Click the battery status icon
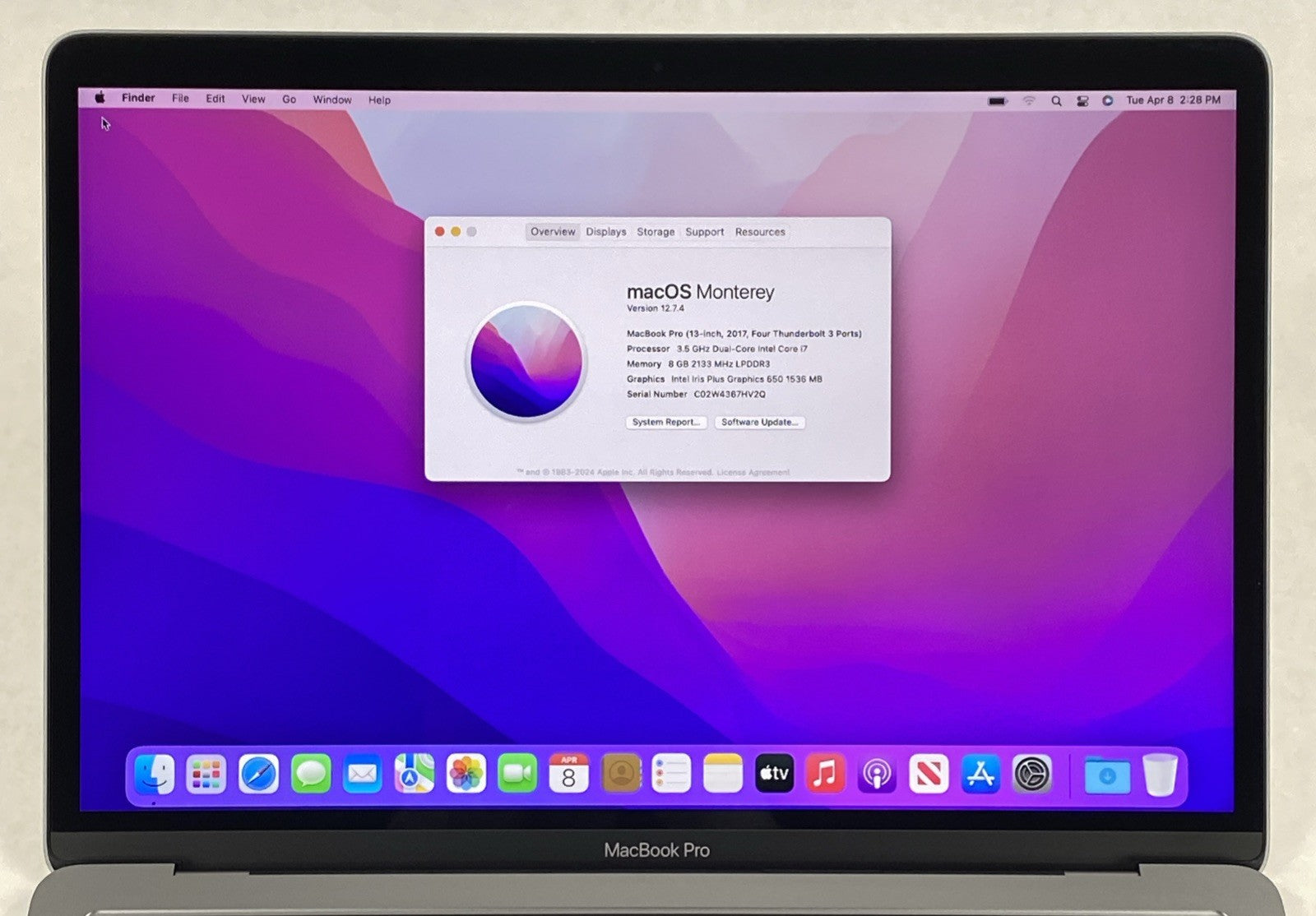 click(x=998, y=101)
